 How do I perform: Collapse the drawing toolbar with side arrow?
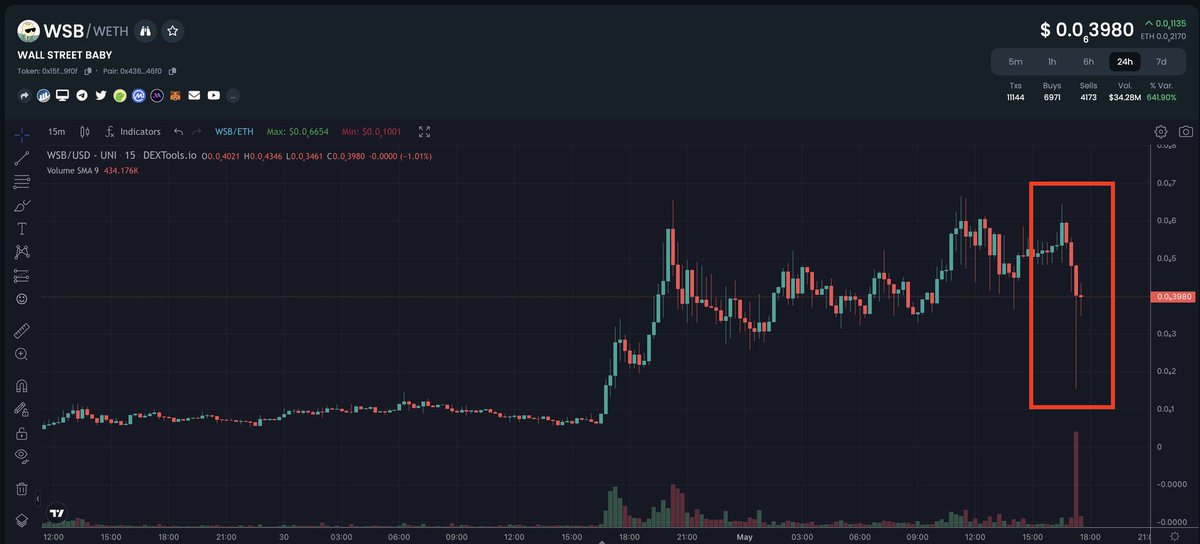coord(38,497)
